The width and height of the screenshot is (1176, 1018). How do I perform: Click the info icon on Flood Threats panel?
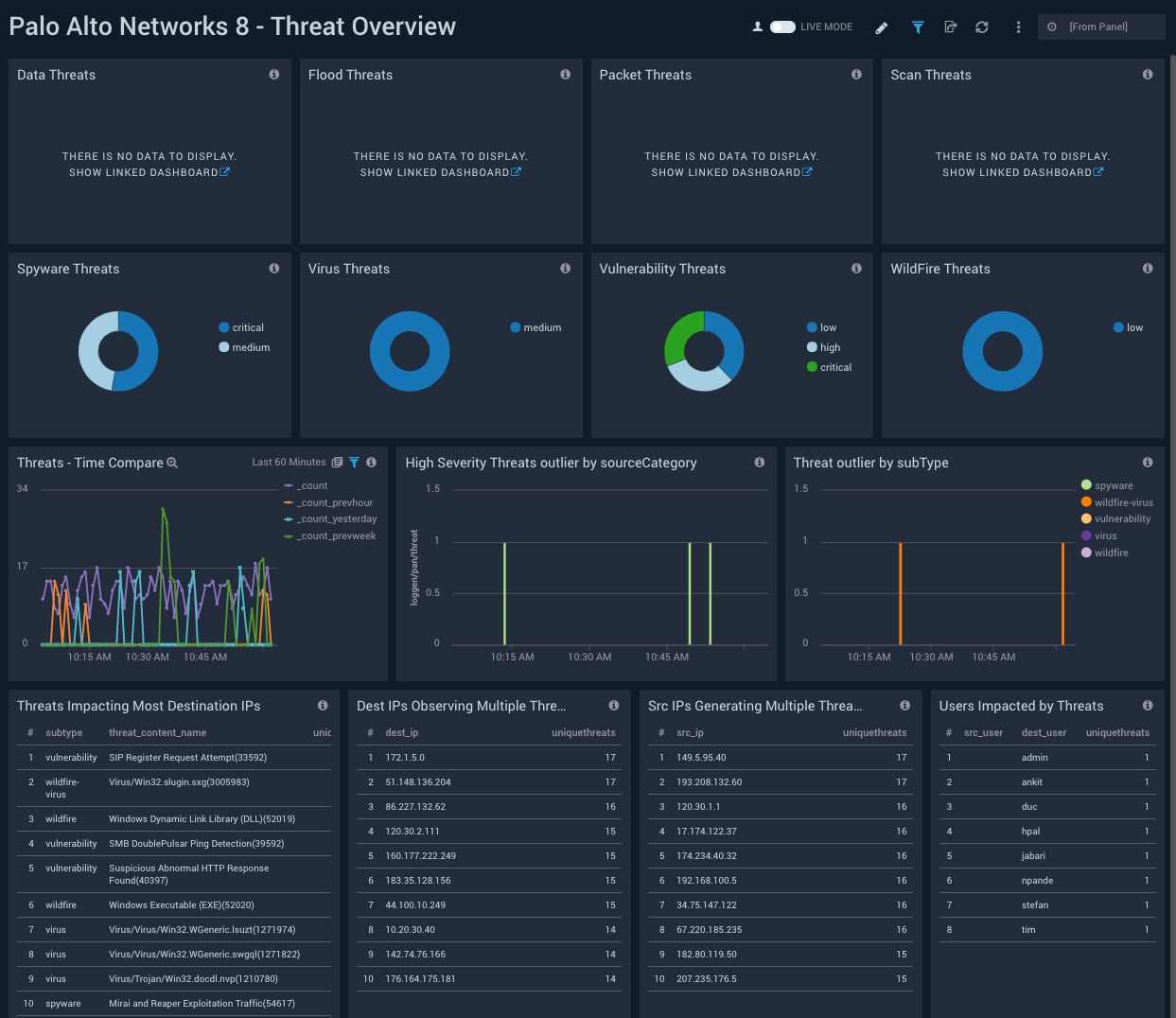click(x=565, y=74)
